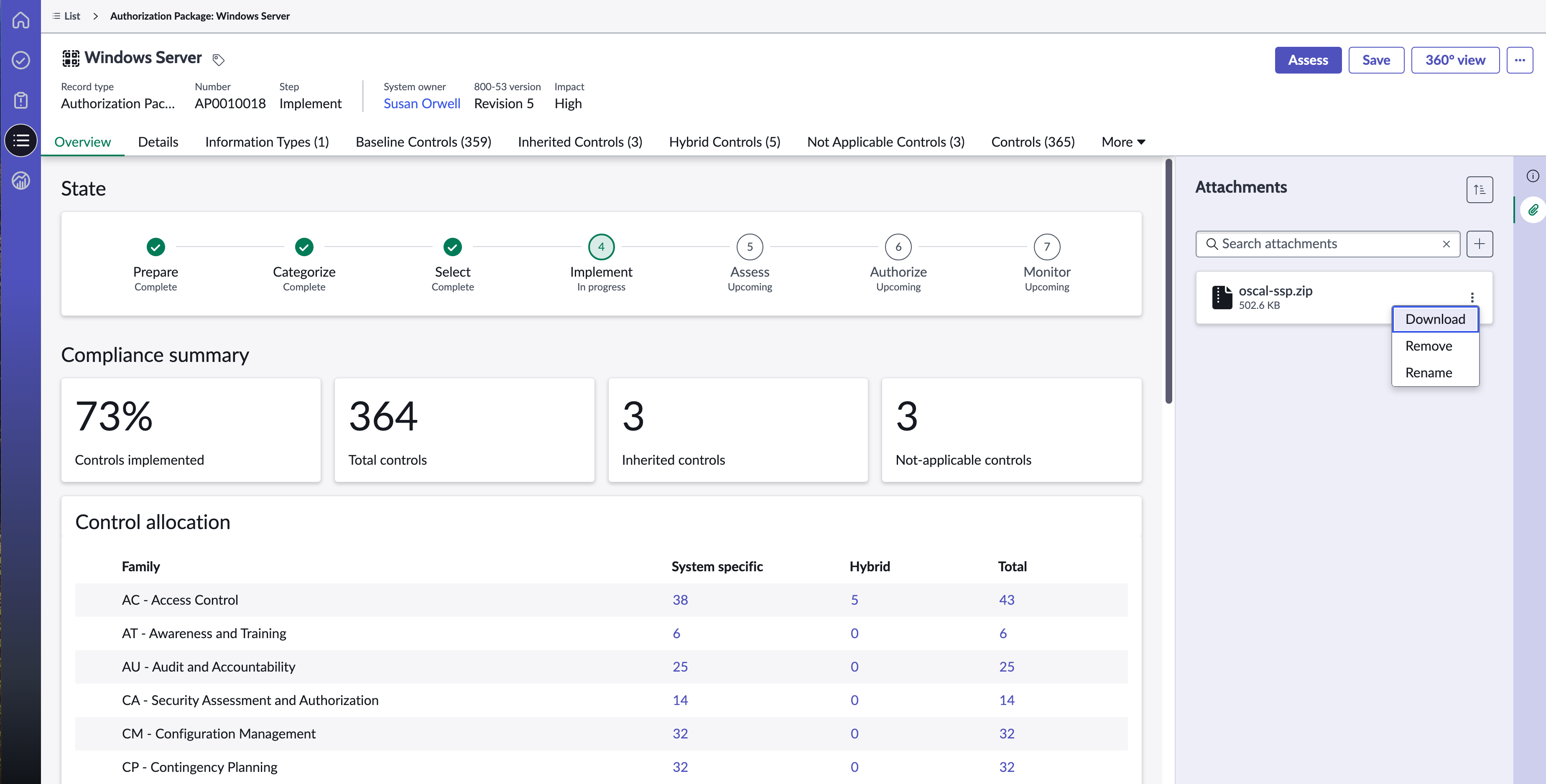
Task: Click the sort attachments icon
Action: (x=1480, y=190)
